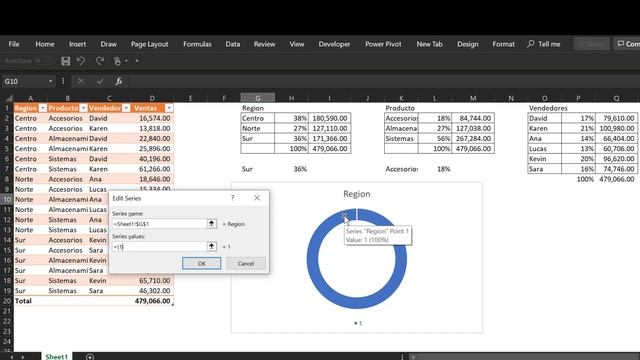
Task: Click the 65,710.00 cell in Ventas column
Action: tap(152, 280)
